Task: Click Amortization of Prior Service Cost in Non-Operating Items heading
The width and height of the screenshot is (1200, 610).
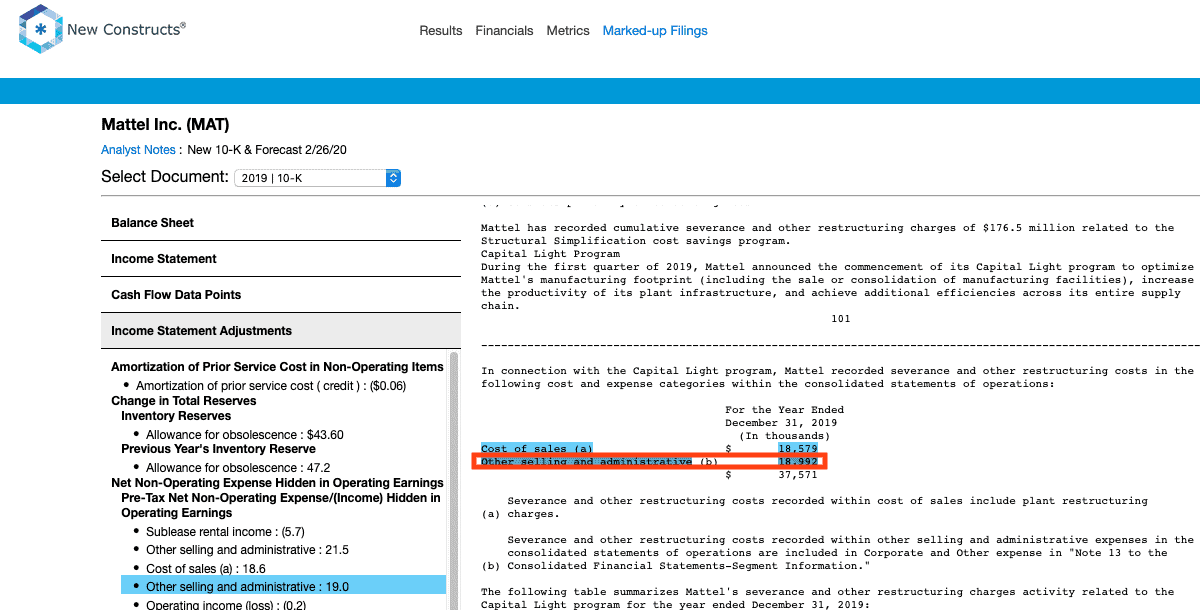Action: coord(277,367)
